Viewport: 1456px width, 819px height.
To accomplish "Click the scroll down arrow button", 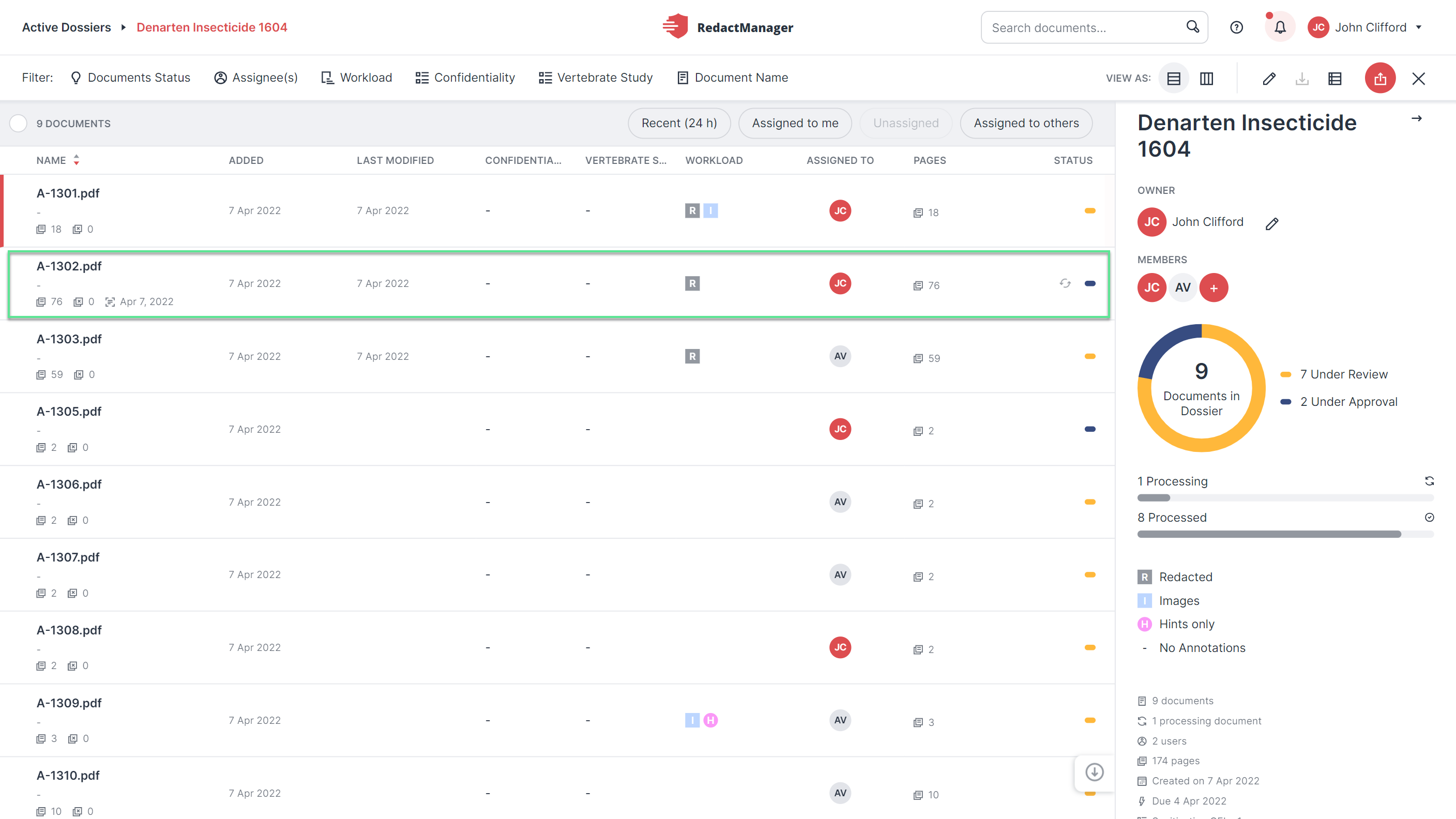I will click(x=1094, y=772).
